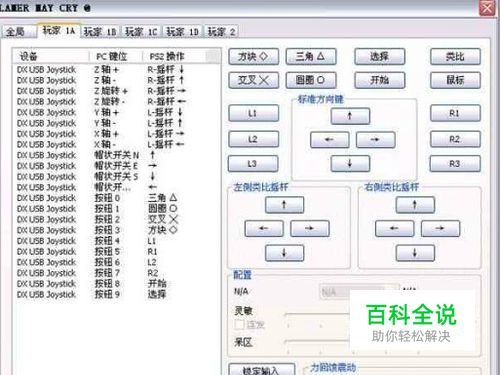
Task: Select the 按钮 4 L1 row
Action: coord(116,241)
